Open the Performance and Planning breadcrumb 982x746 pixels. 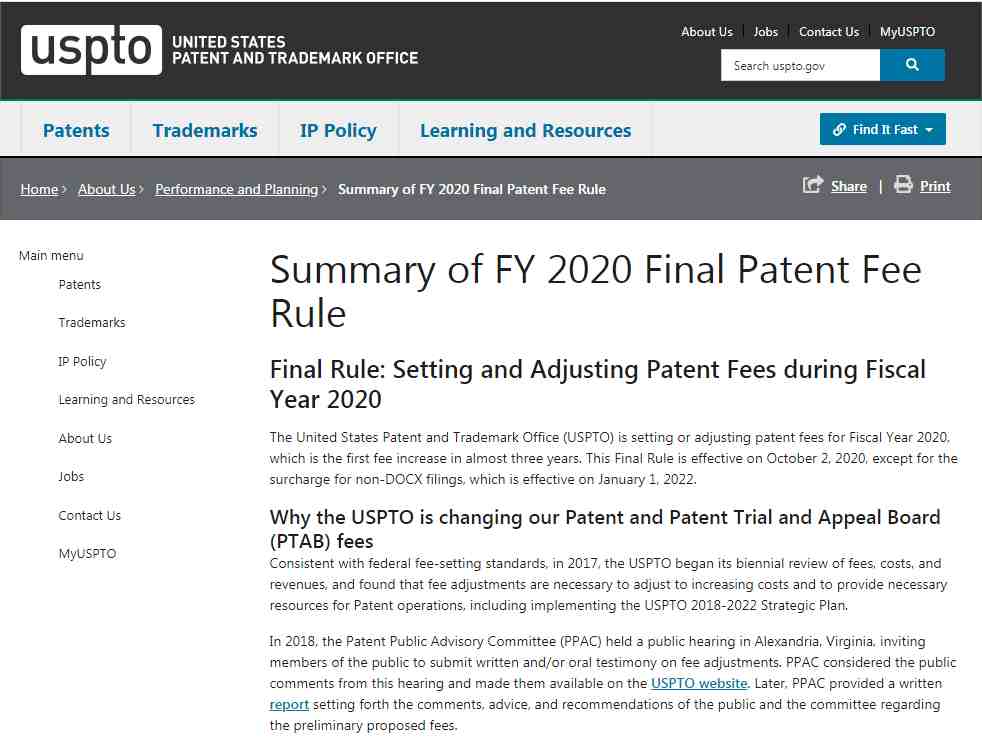click(237, 189)
